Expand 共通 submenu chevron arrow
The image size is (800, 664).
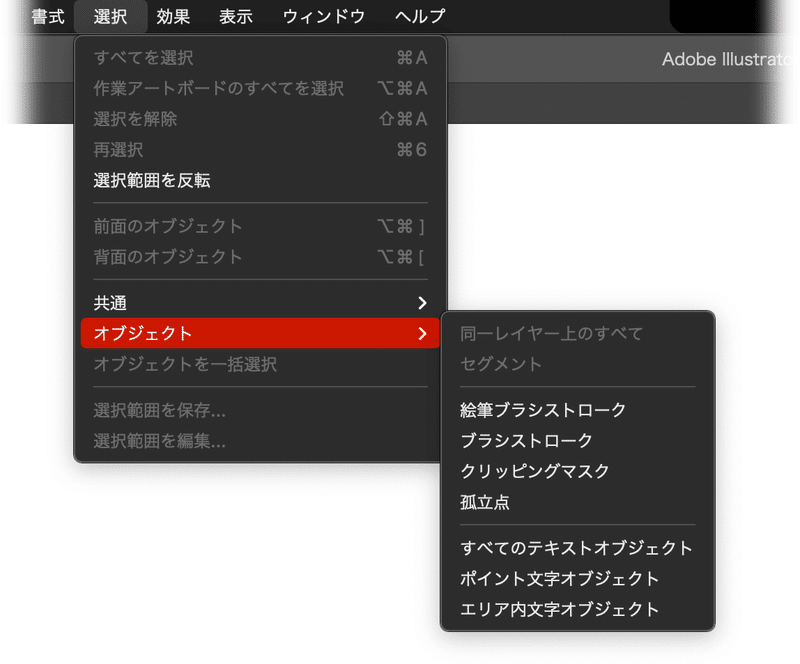(x=422, y=303)
